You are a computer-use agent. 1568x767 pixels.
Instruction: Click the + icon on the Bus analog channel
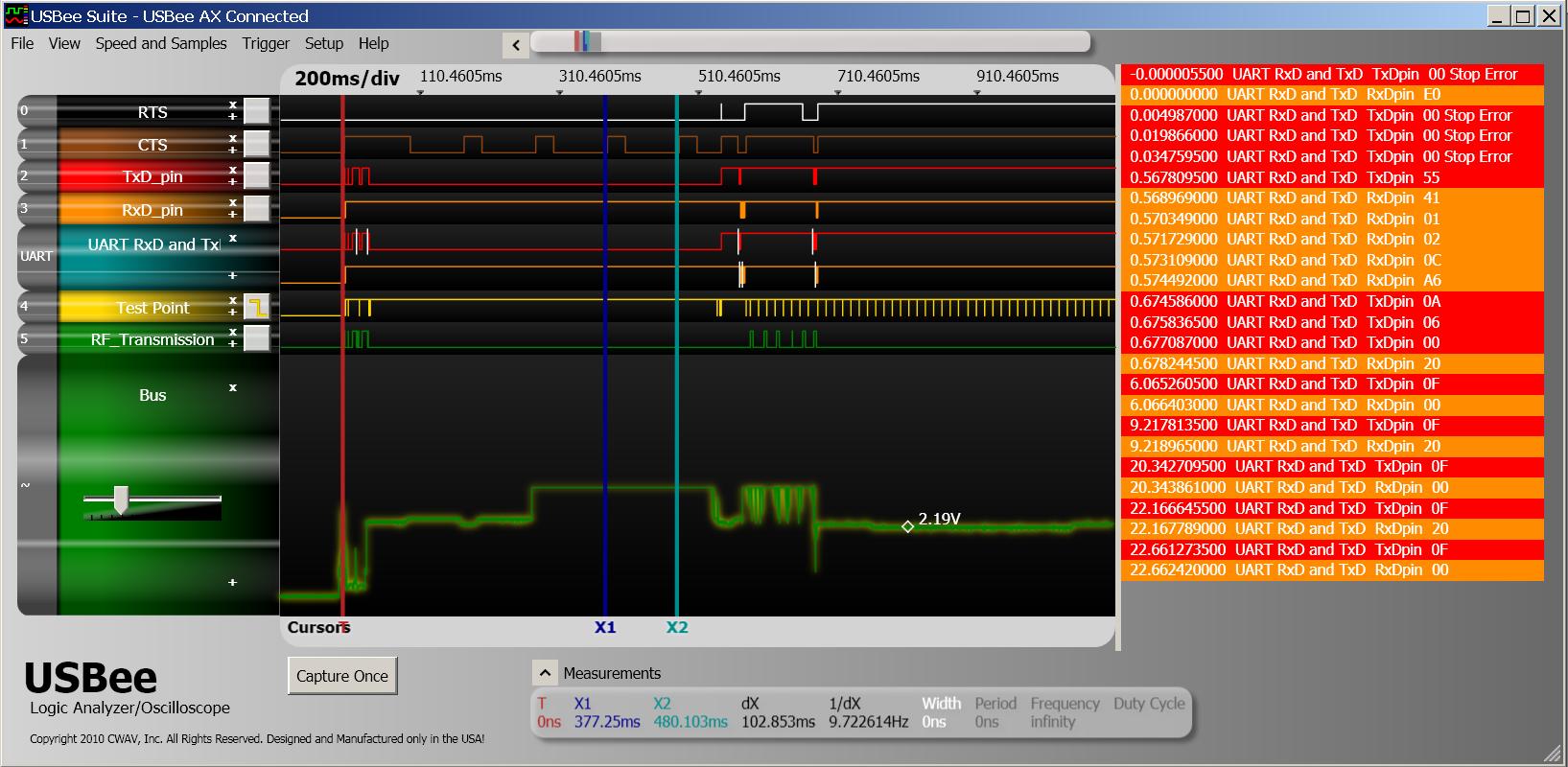(232, 582)
